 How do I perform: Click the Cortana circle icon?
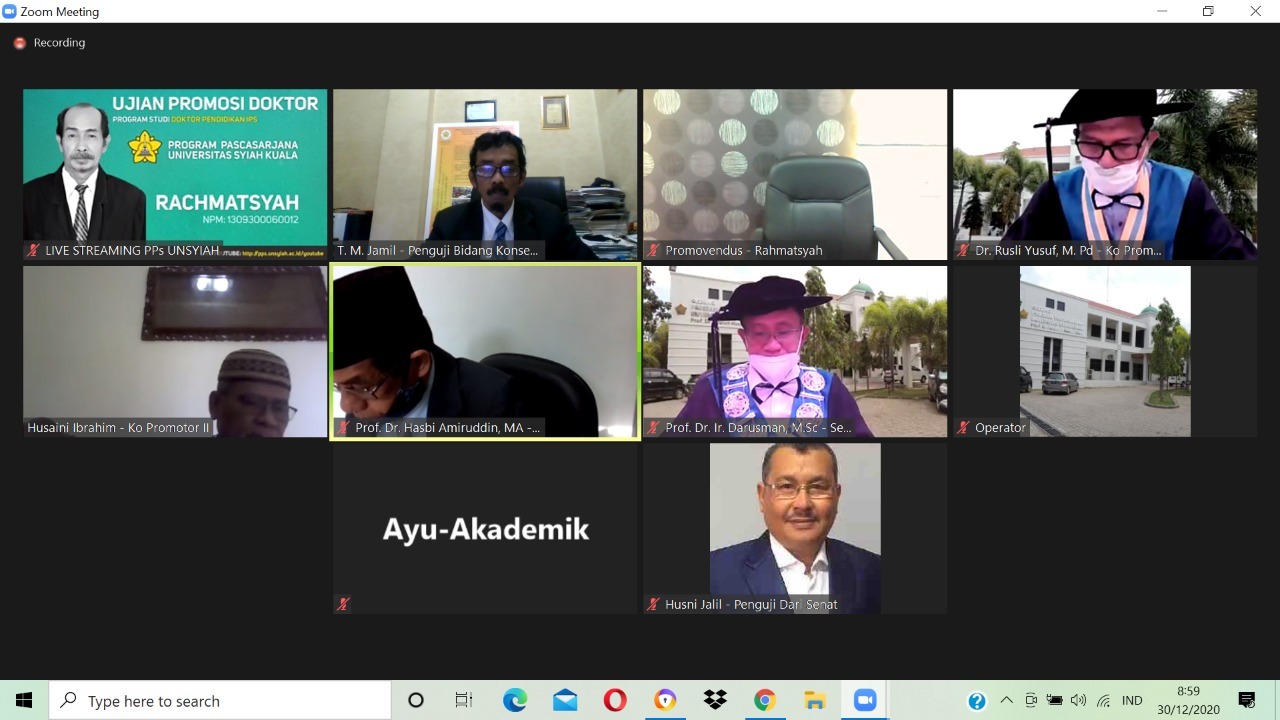click(416, 701)
